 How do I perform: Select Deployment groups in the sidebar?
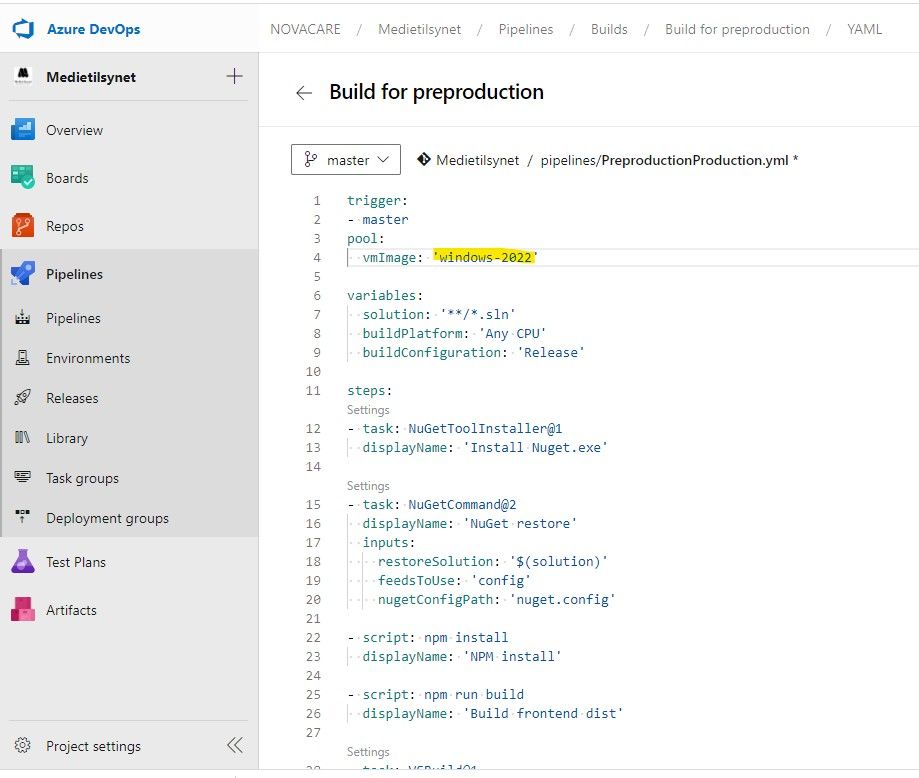pyautogui.click(x=107, y=518)
